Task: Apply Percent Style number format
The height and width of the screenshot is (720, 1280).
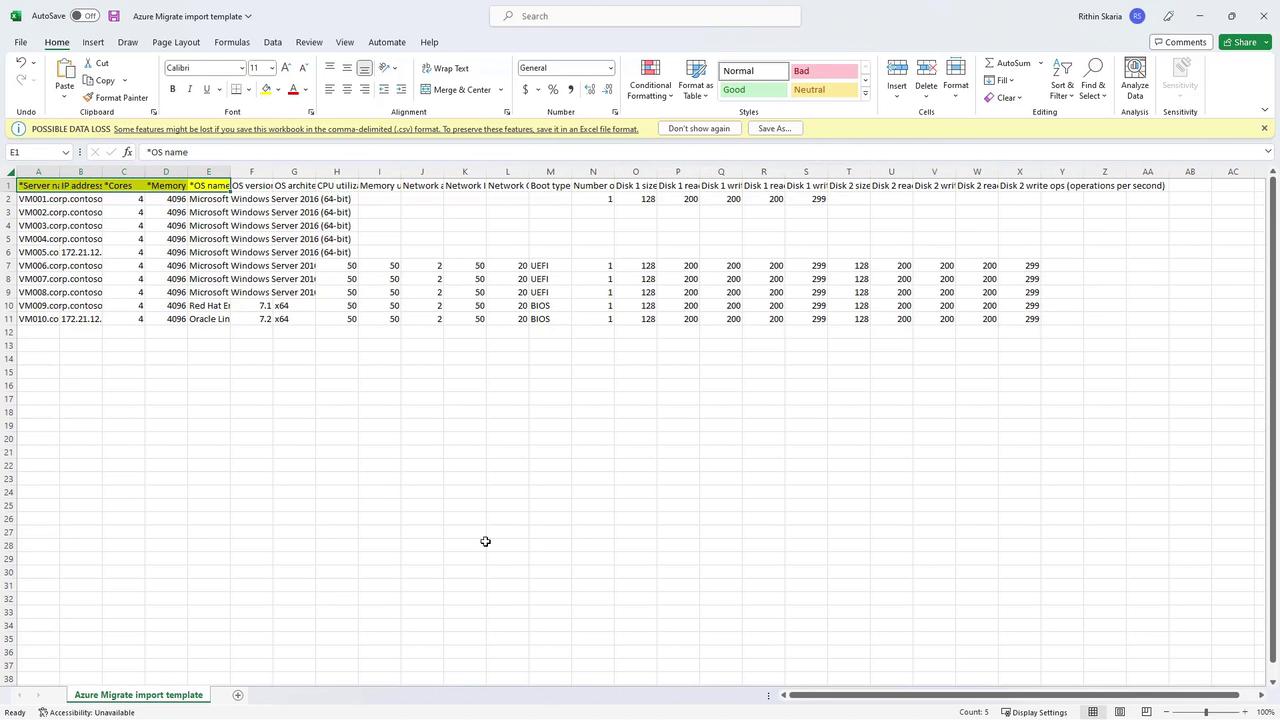Action: (x=553, y=90)
